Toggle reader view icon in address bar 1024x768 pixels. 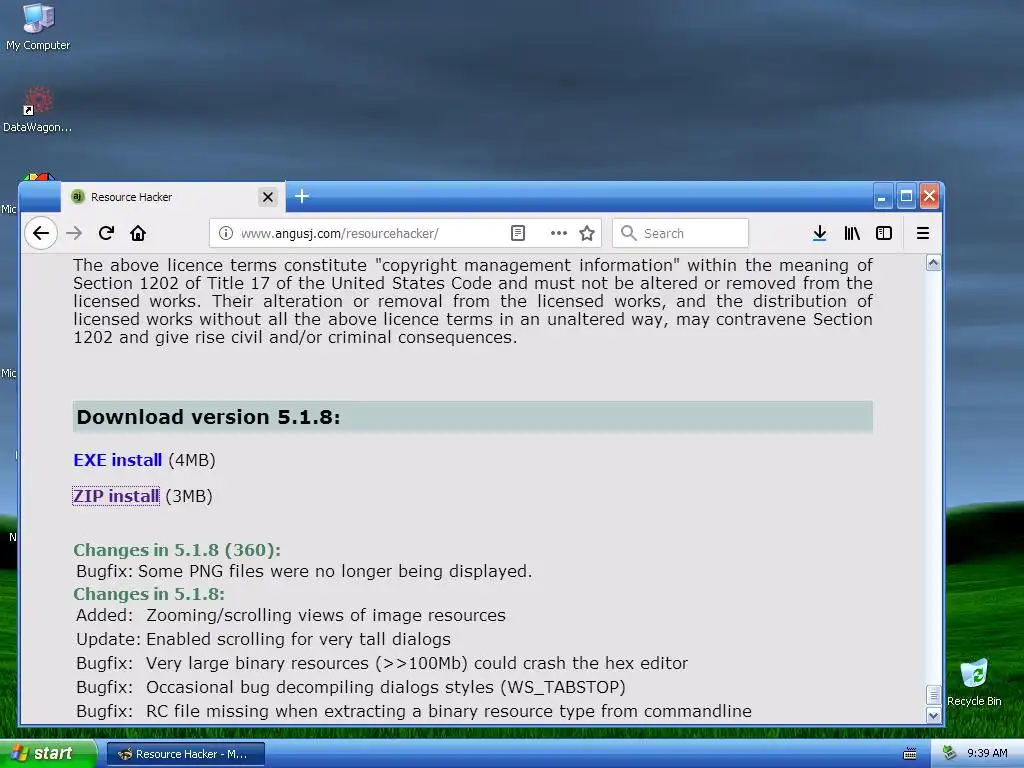click(518, 233)
